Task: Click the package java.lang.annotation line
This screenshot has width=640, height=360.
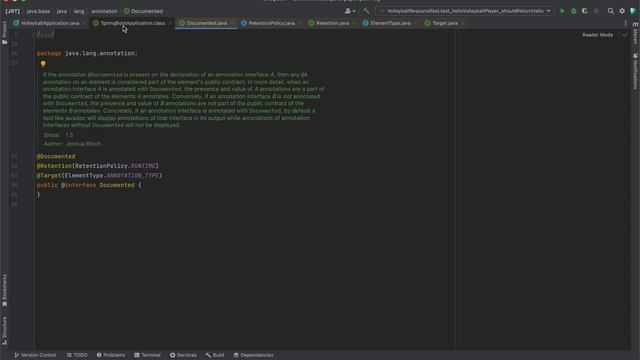Action: click(x=87, y=53)
